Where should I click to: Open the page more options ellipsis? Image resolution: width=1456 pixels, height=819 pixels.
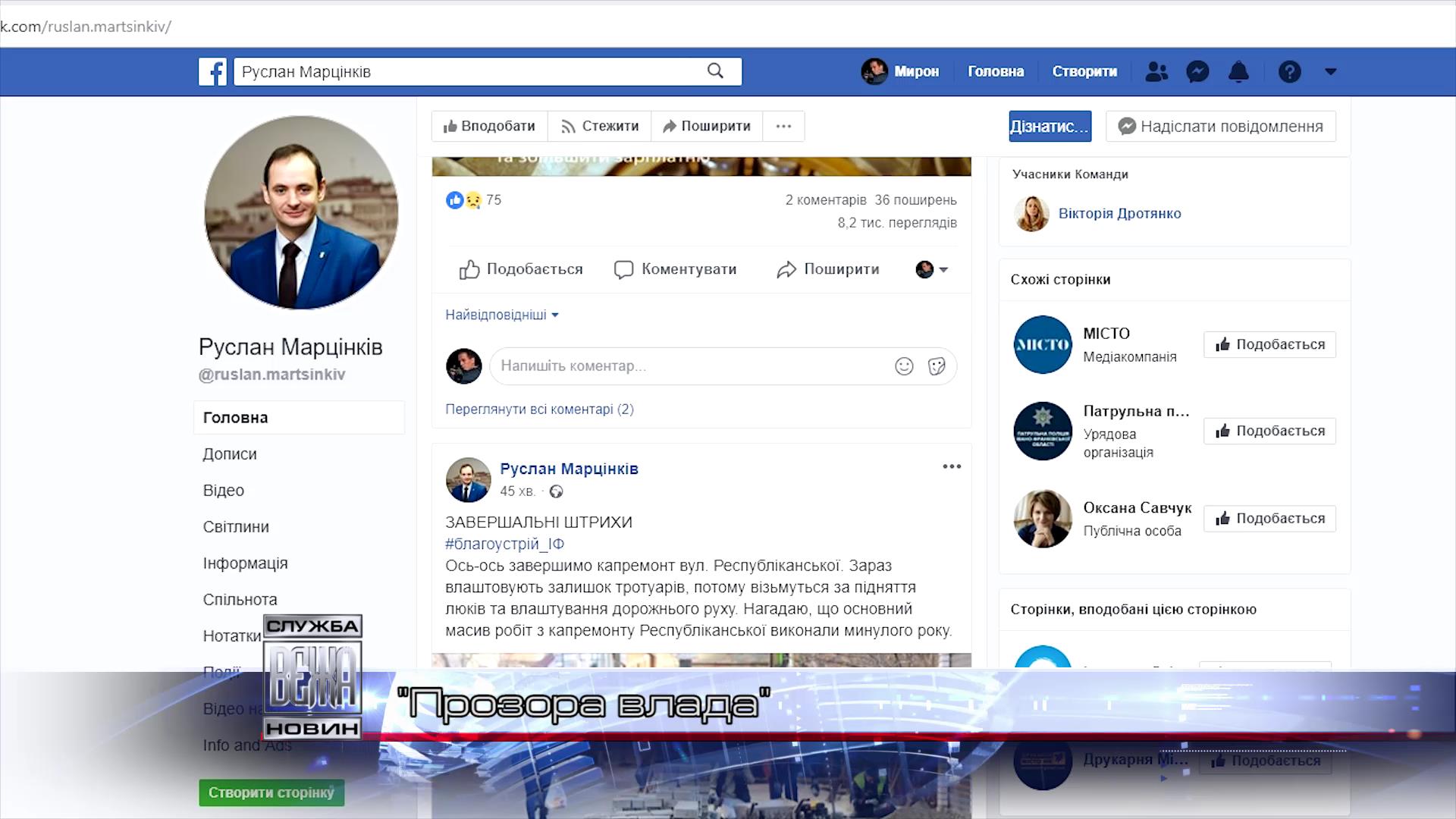[783, 126]
